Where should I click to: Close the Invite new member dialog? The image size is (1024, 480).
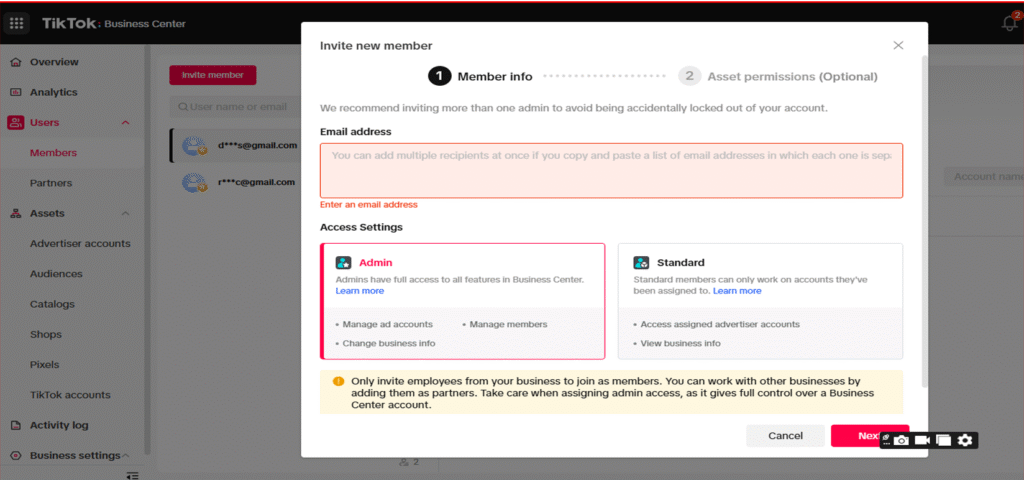pyautogui.click(x=897, y=46)
